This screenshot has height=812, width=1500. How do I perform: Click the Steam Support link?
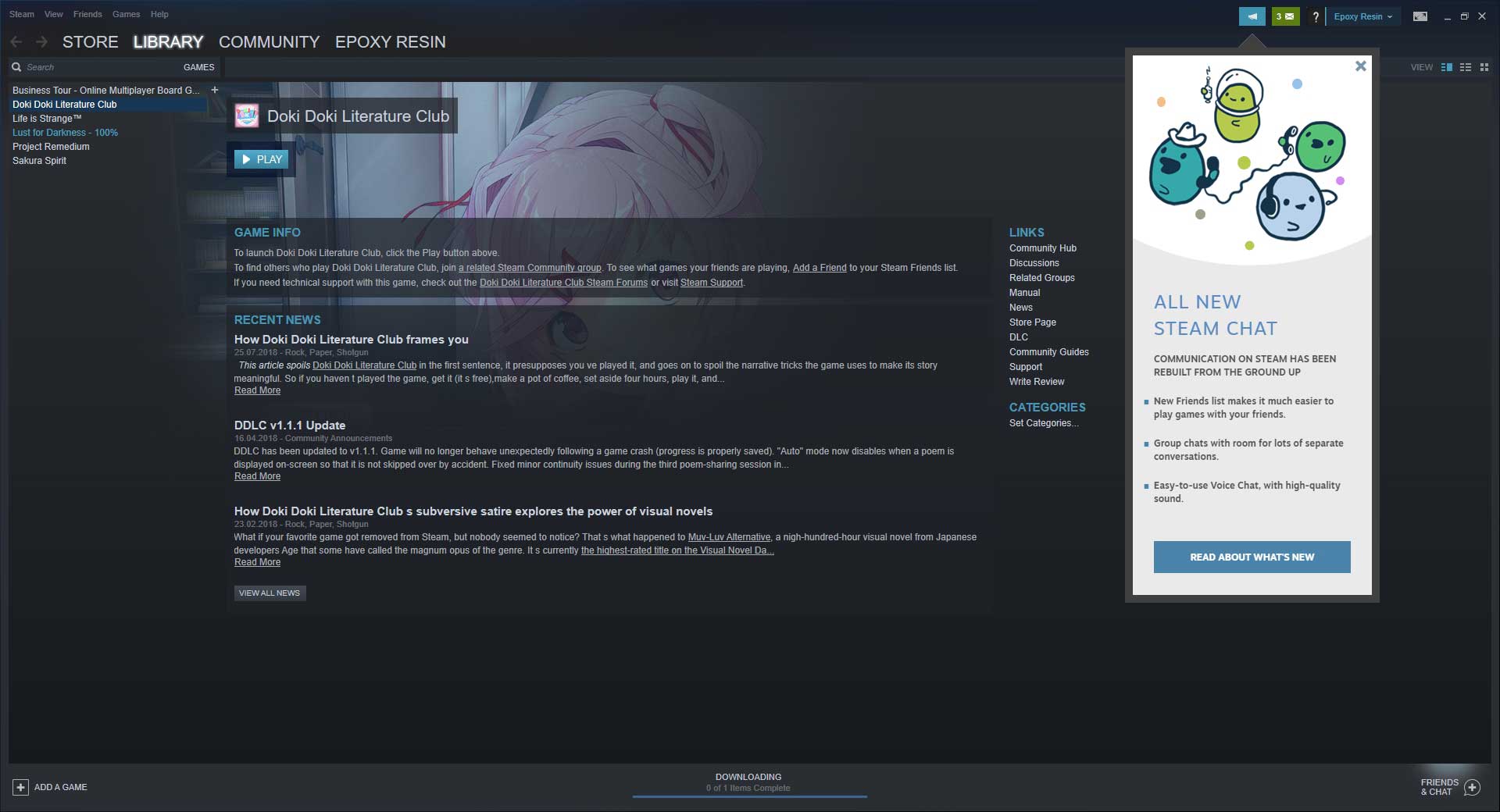point(712,282)
